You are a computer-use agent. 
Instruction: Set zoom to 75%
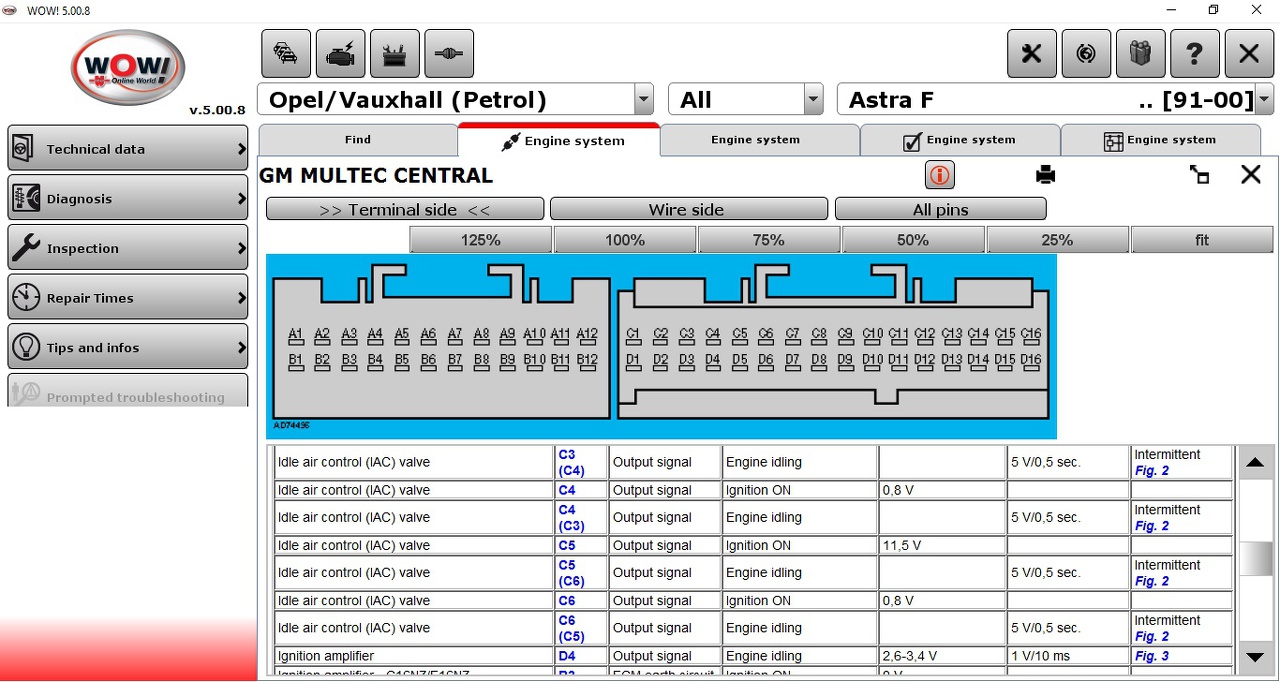point(769,240)
